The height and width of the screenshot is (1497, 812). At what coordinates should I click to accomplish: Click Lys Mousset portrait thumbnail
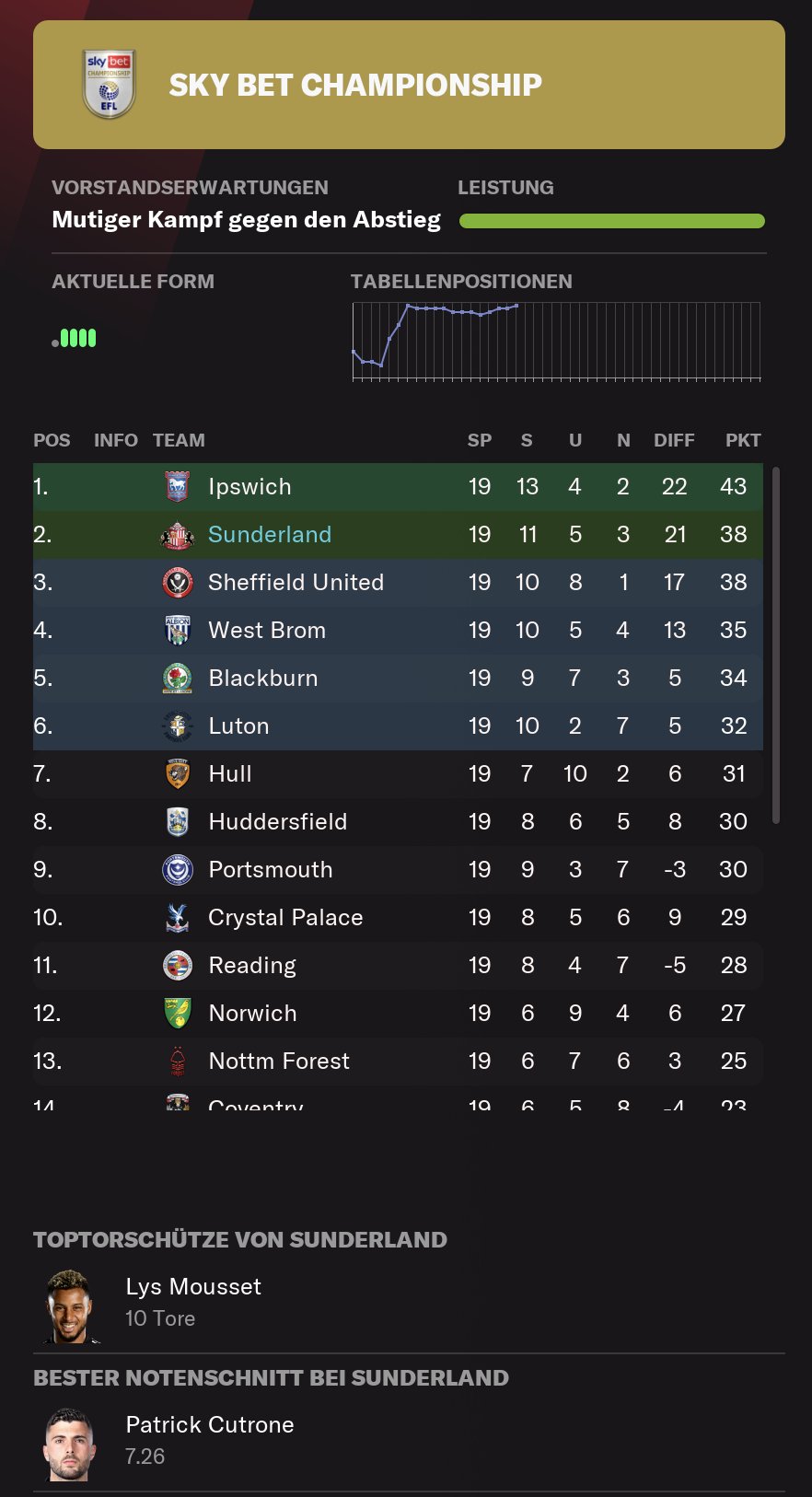[x=70, y=1306]
